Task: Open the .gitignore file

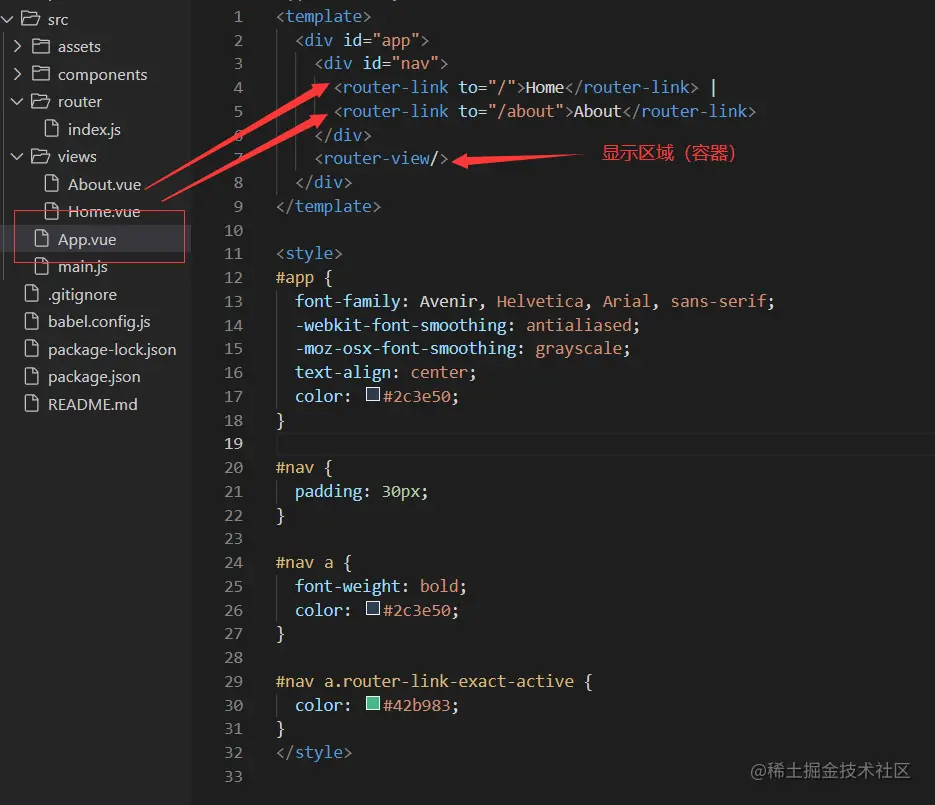Action: 82,295
